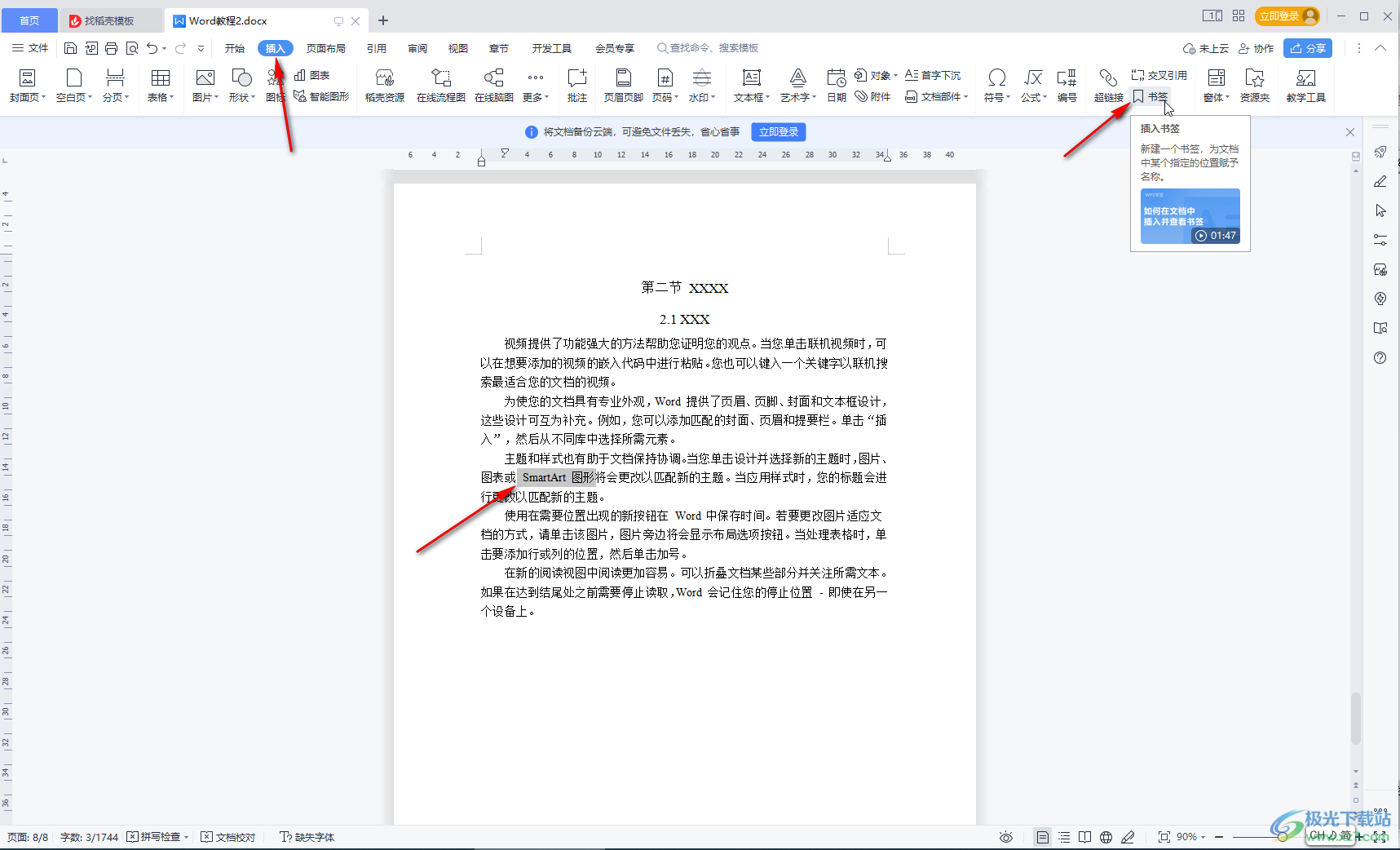Click the selection arrow tool in right sidebar
1400x850 pixels.
pos(1380,210)
